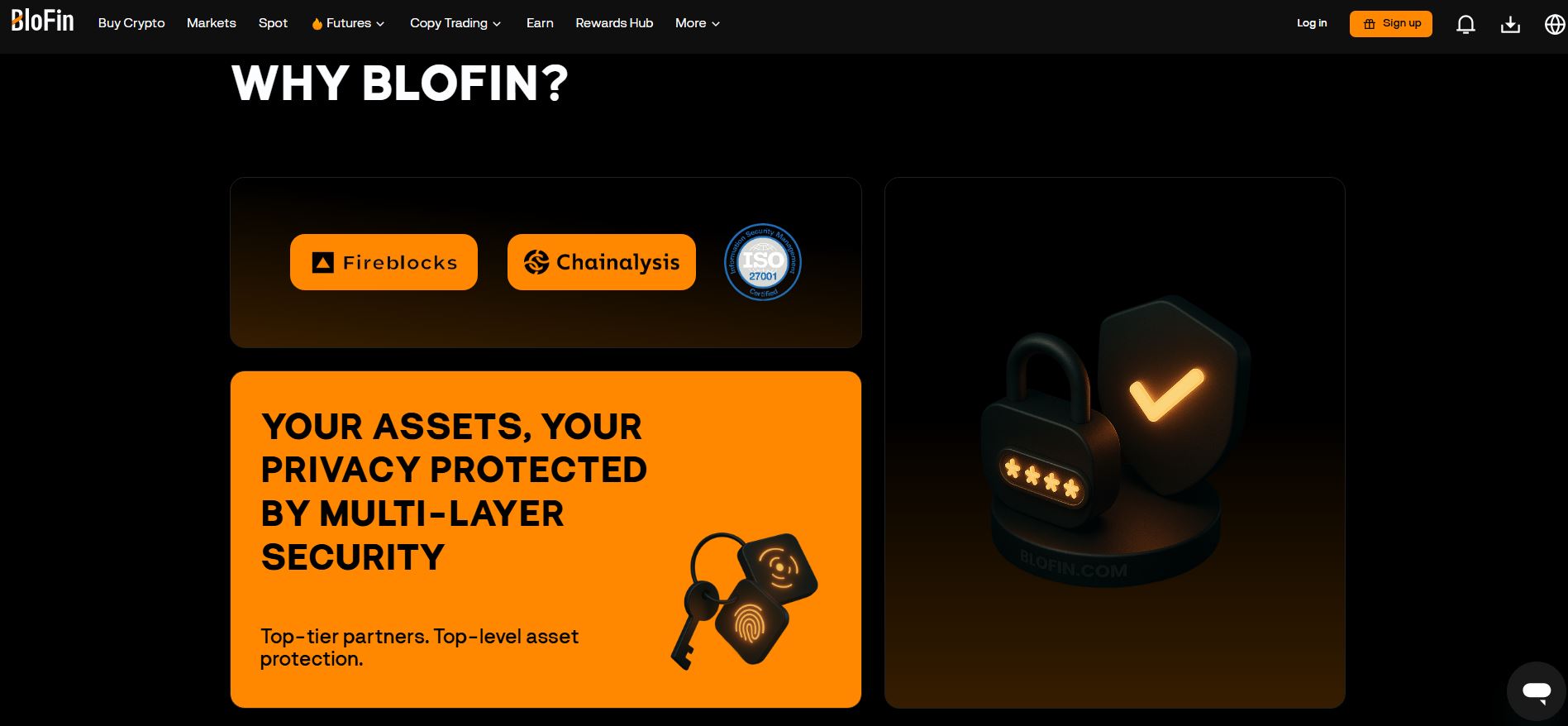Click the Sign up button
Screen dimensions: 1568x726
[1391, 24]
